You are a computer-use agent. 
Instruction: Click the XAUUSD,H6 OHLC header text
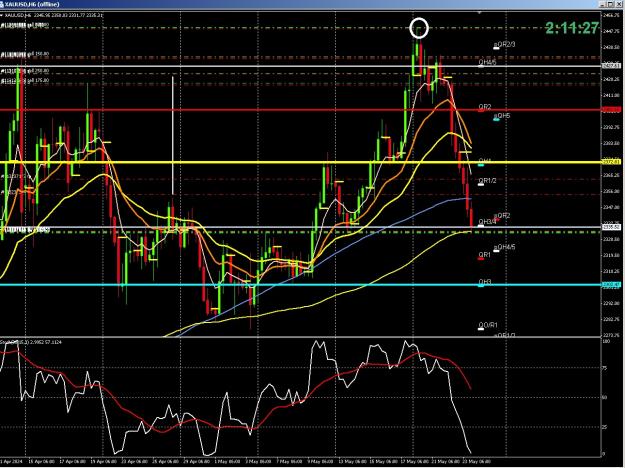[53, 15]
